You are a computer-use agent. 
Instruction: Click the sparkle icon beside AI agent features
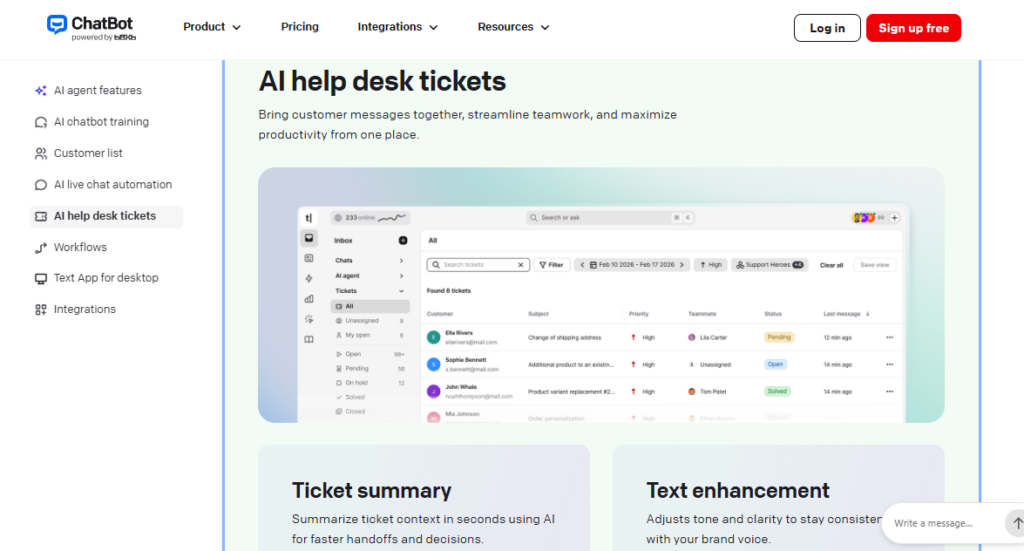tap(40, 91)
